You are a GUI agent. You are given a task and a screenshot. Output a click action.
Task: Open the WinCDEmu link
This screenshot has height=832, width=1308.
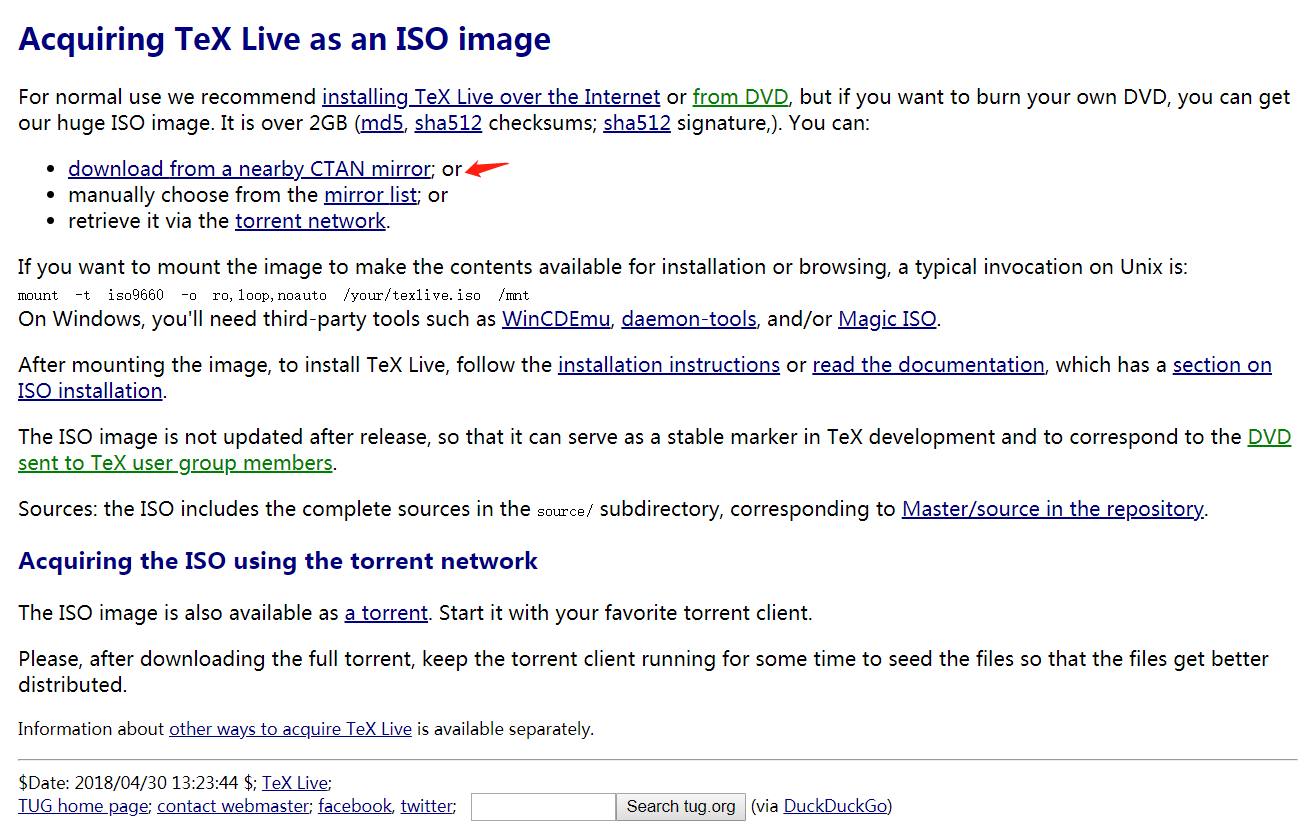pyautogui.click(x=556, y=319)
